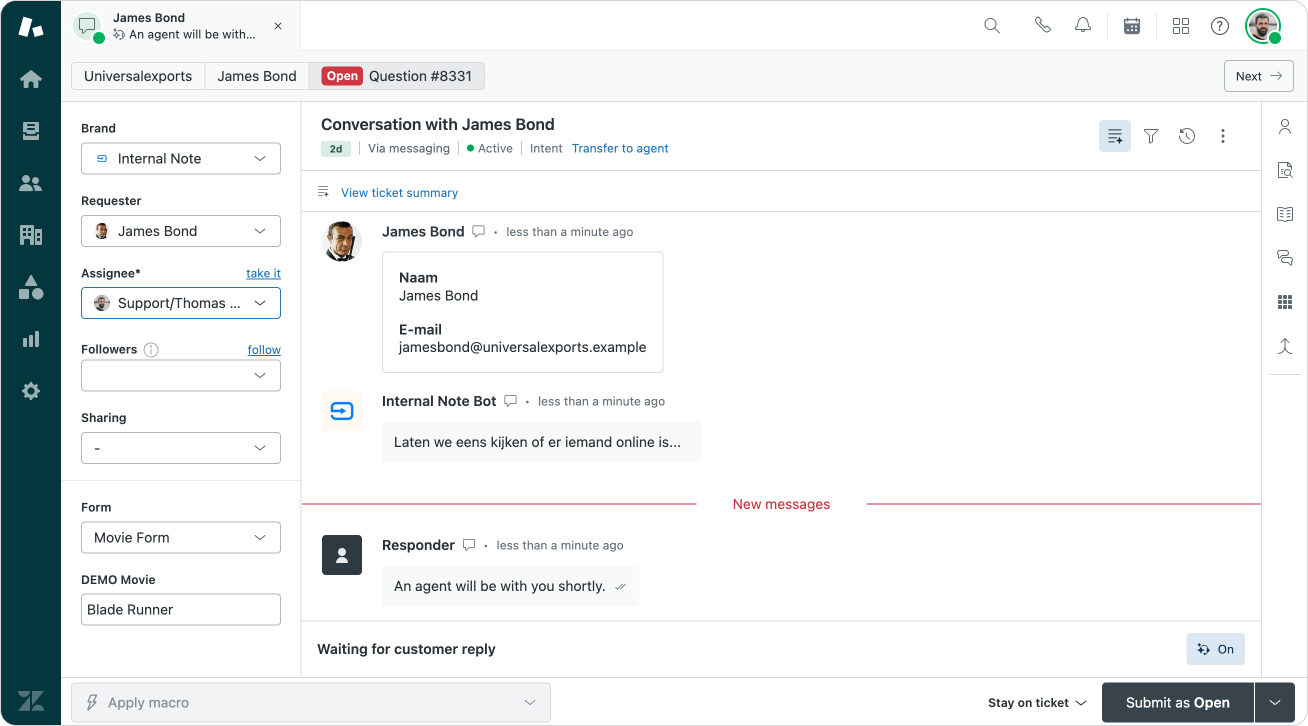This screenshot has width=1308, height=726.
Task: Open the Apply macro dropdown
Action: [x=311, y=703]
